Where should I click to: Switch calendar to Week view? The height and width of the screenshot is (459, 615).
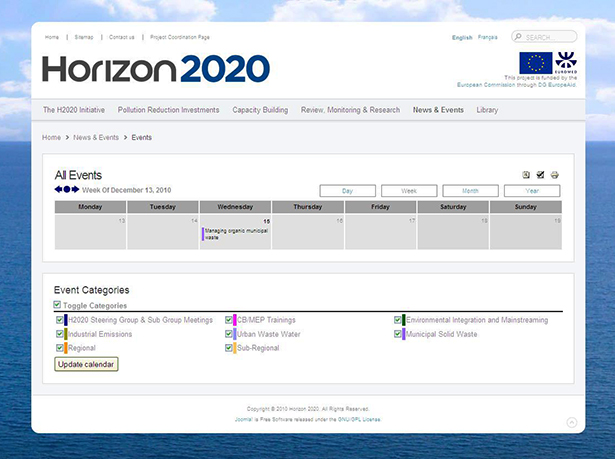[x=409, y=191]
